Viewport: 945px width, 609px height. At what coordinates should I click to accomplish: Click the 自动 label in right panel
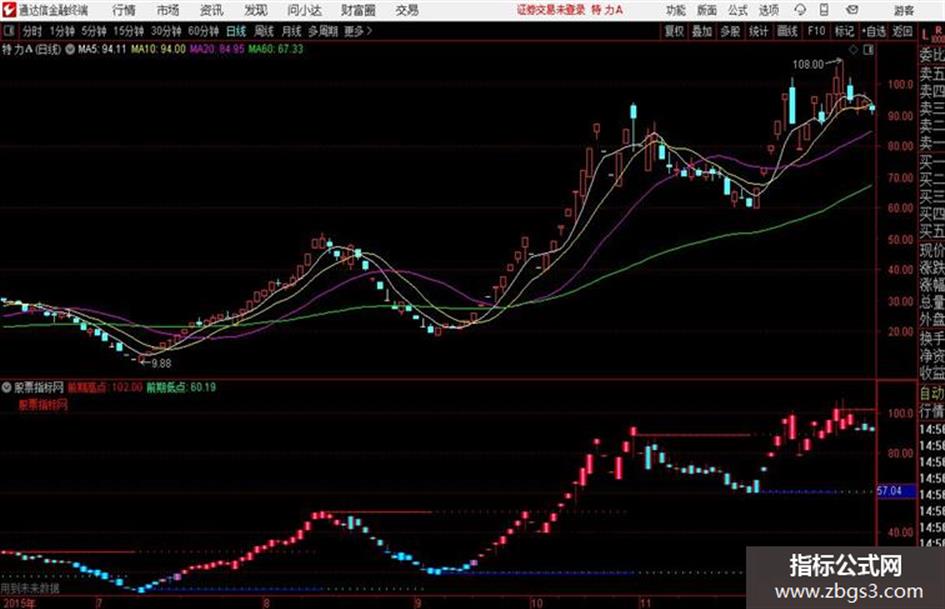(932, 394)
